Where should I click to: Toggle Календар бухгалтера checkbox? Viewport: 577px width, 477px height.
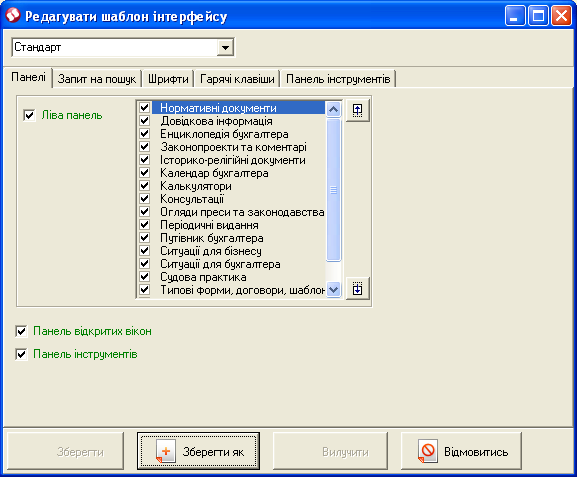click(145, 173)
